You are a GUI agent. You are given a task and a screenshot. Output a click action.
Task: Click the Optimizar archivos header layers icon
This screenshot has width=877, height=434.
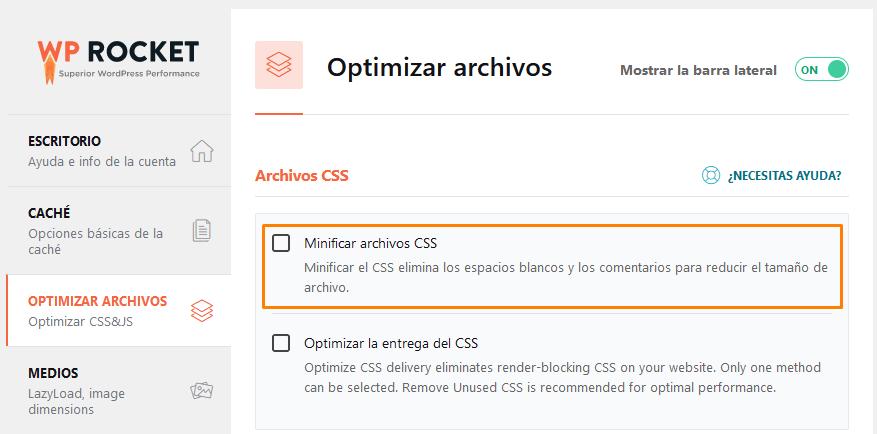(279, 66)
